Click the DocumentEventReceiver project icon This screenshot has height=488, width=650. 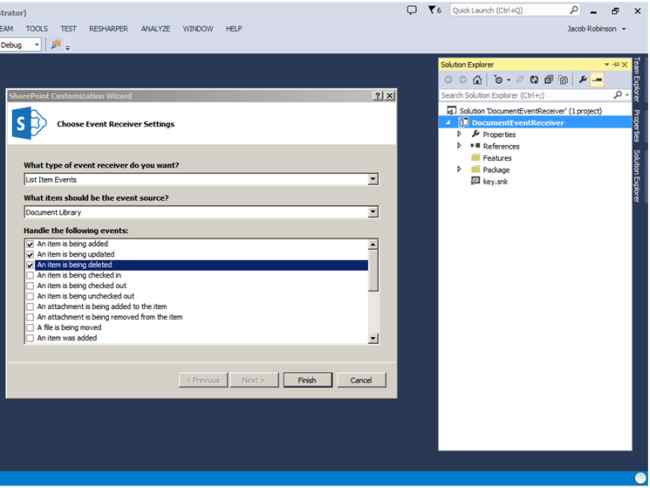[x=464, y=122]
